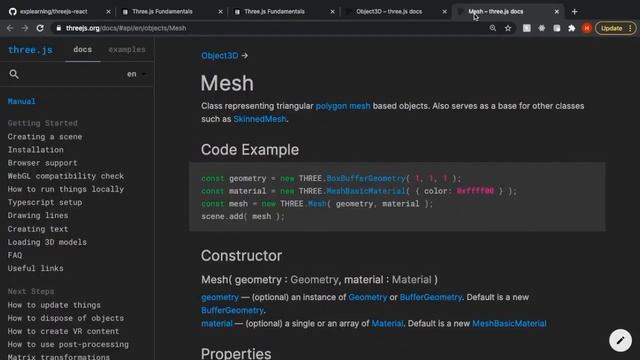Follow the polygon mesh link
This screenshot has width=640, height=360.
[x=343, y=106]
